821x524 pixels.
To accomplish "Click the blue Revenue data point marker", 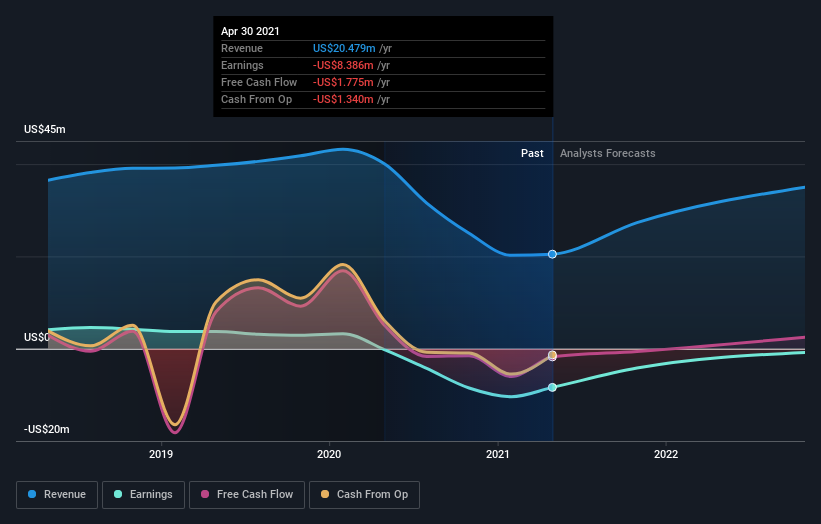I will tap(552, 254).
